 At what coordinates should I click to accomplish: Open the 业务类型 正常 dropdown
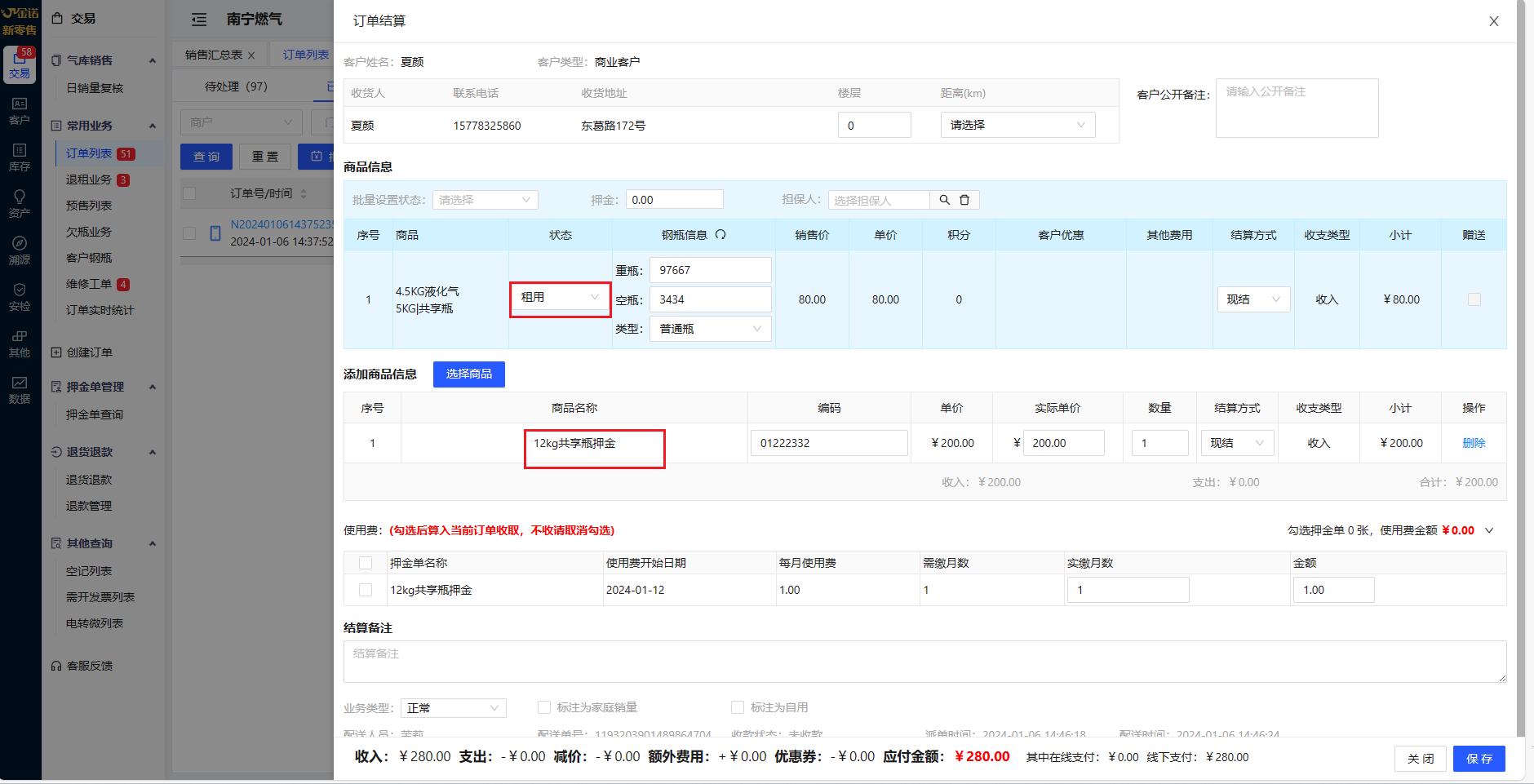pyautogui.click(x=453, y=708)
